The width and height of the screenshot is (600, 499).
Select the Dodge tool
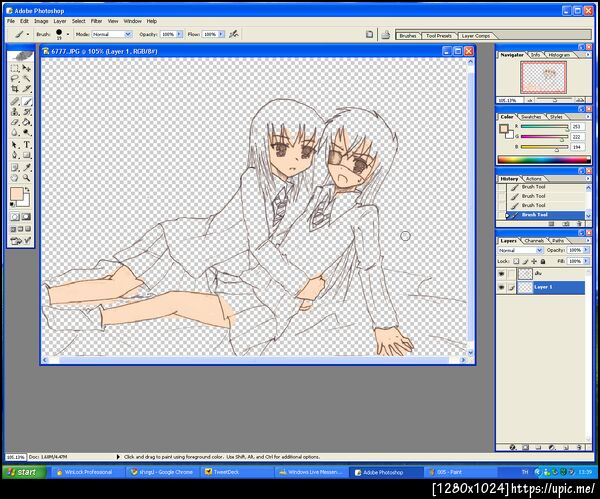[x=26, y=132]
